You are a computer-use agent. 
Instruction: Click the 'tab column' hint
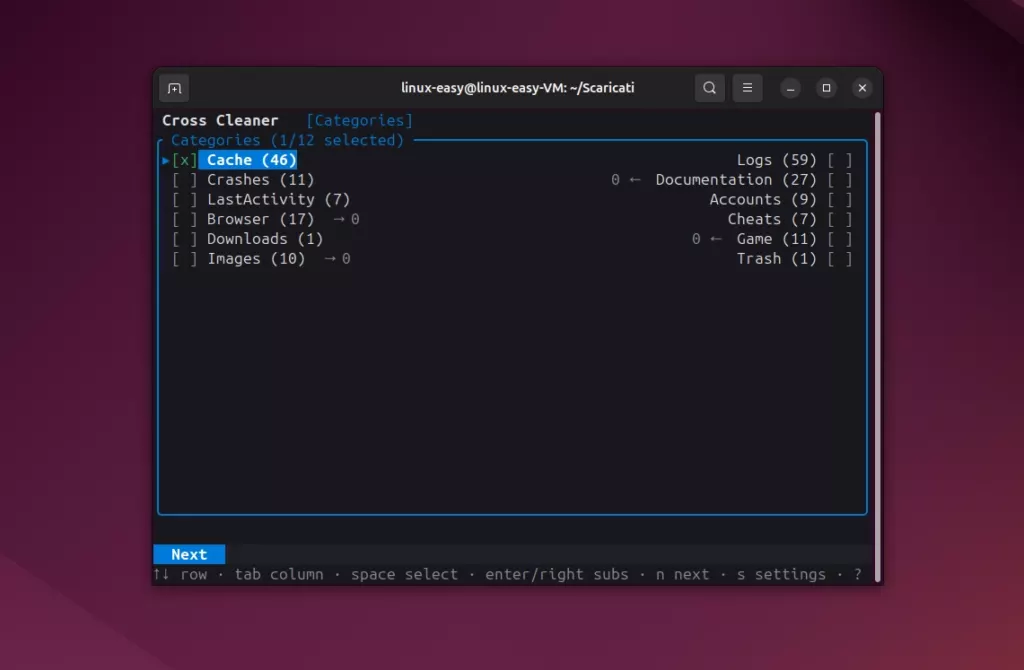tap(279, 575)
